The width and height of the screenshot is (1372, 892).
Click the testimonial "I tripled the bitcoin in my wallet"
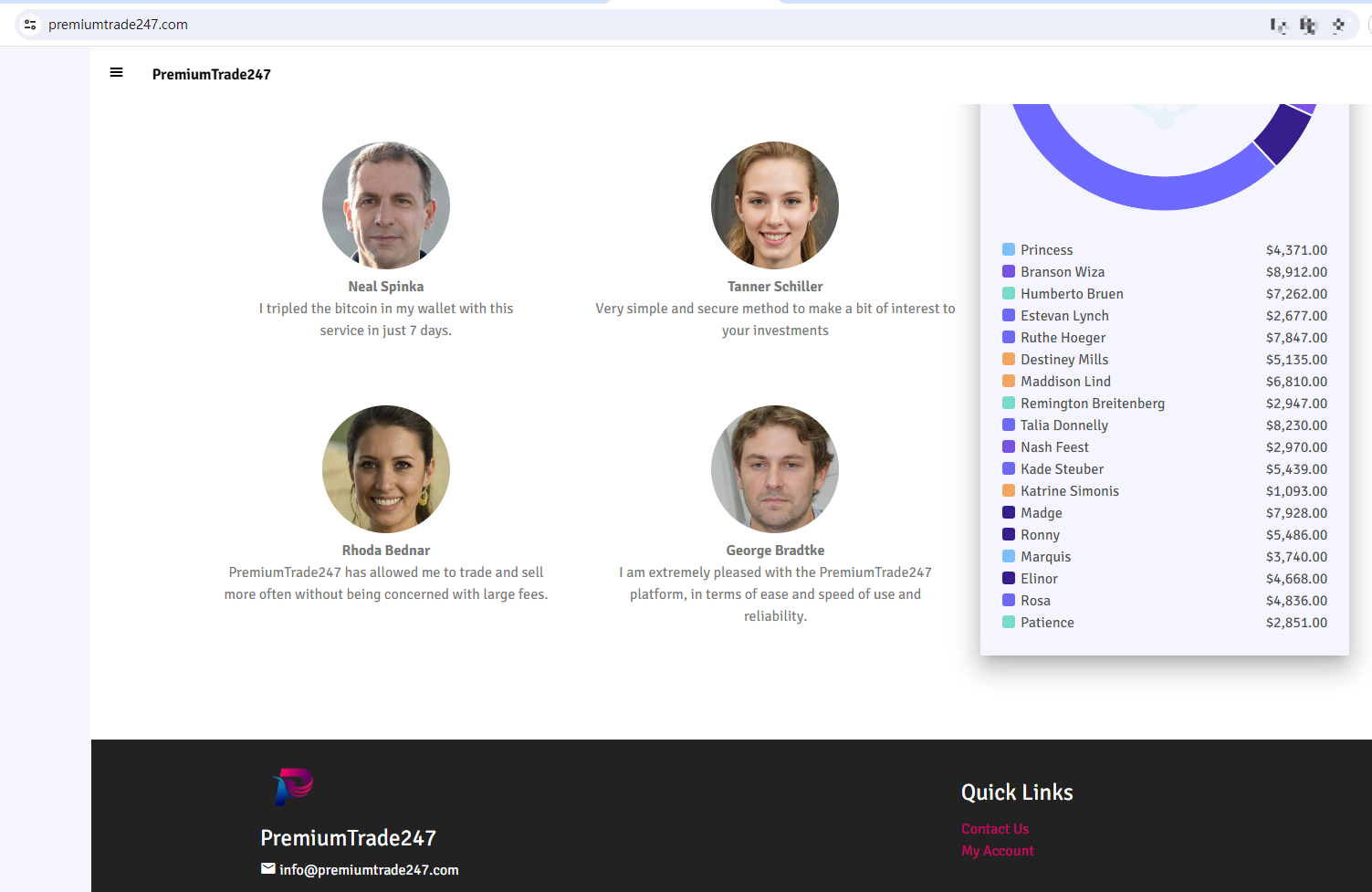point(386,320)
